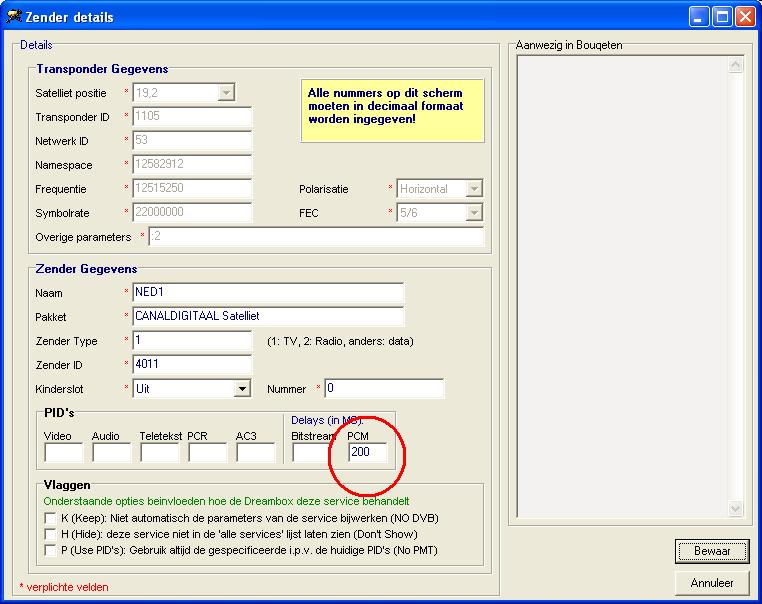Select the Pakket input field

pyautogui.click(x=268, y=317)
